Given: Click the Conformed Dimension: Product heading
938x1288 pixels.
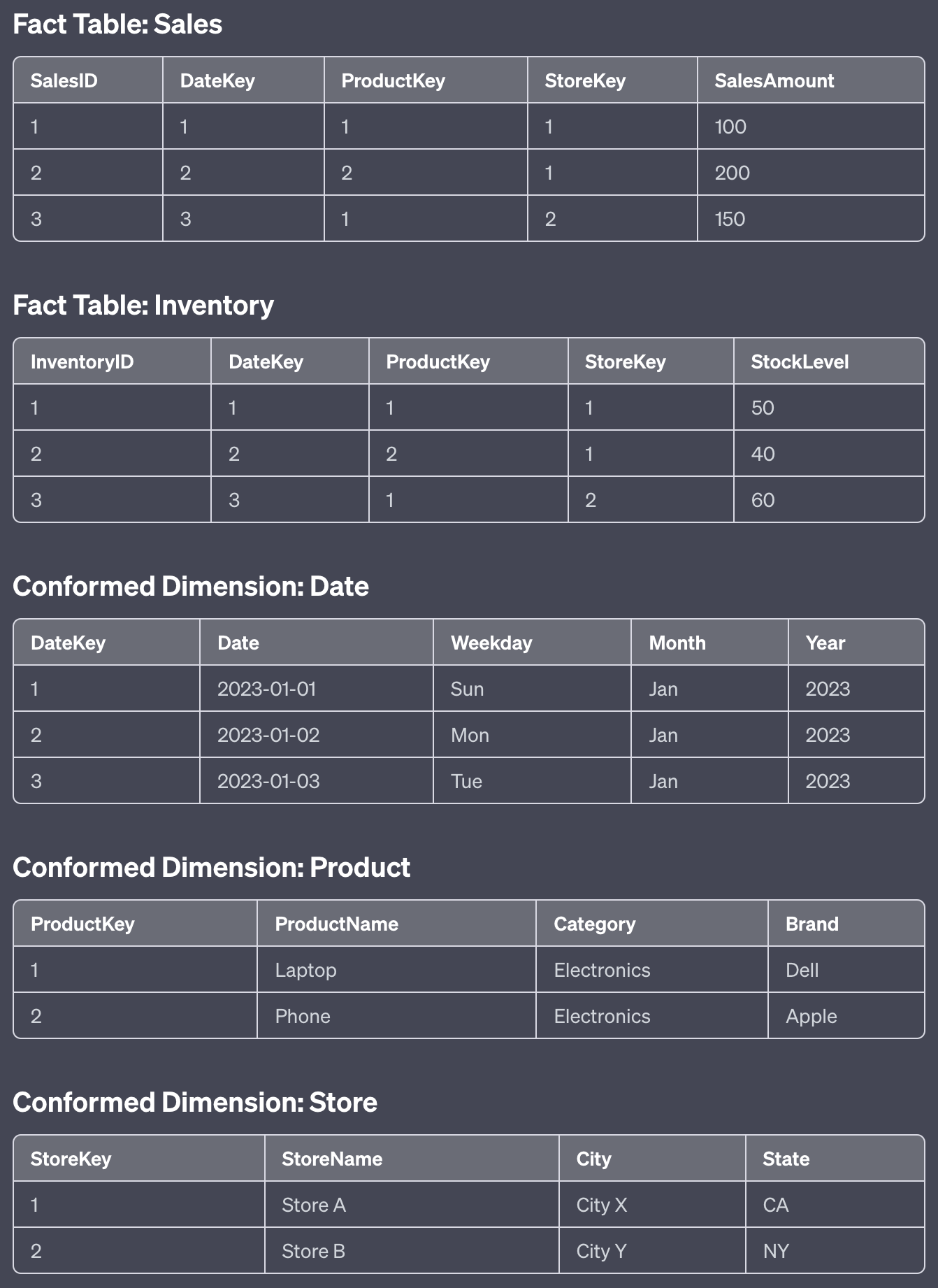Looking at the screenshot, I should click(x=211, y=868).
